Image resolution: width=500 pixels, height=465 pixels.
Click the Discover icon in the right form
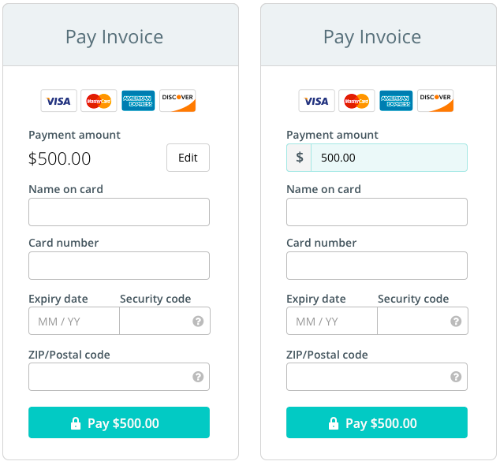pyautogui.click(x=436, y=101)
